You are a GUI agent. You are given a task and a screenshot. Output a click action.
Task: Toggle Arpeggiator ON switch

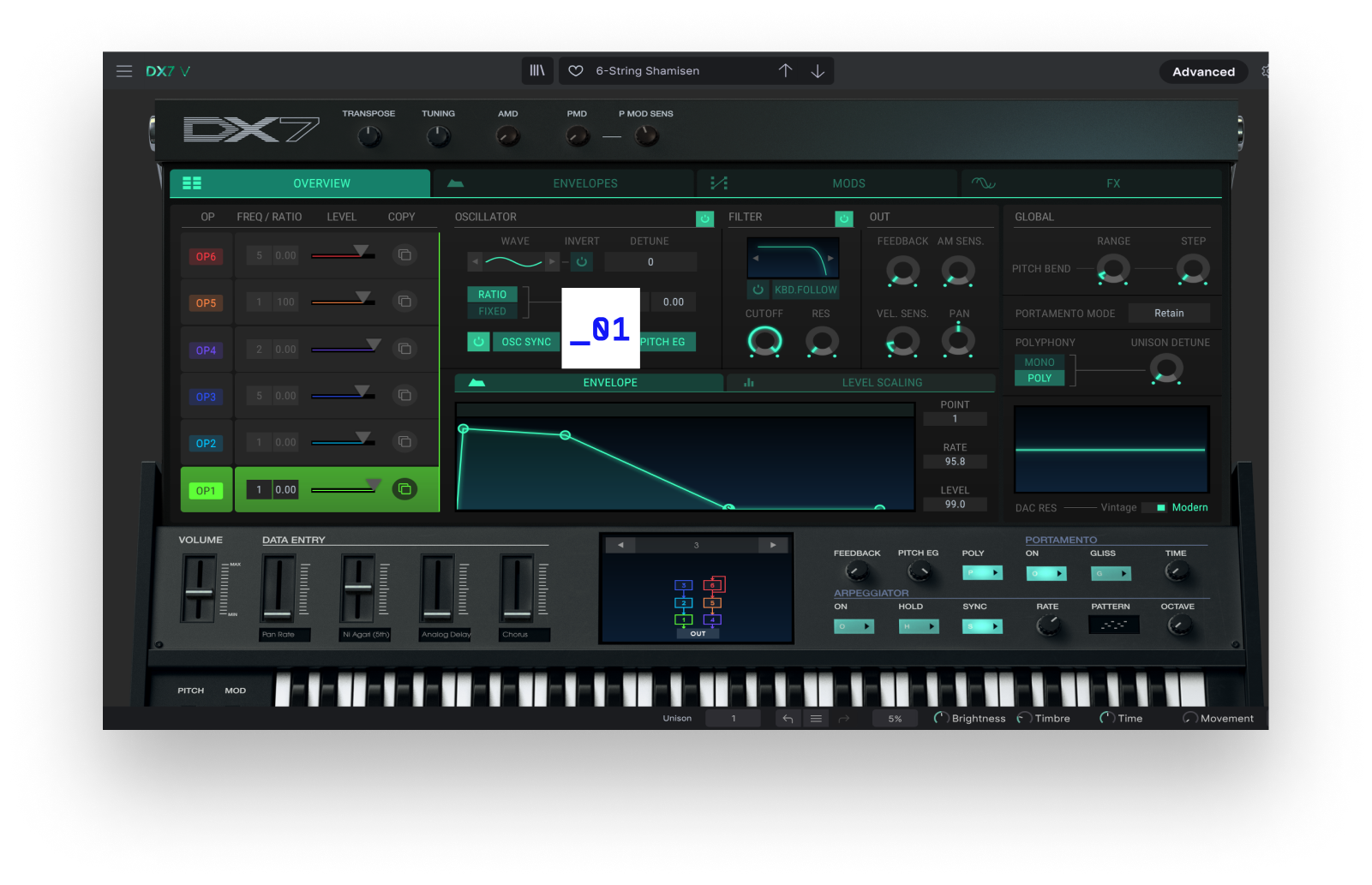tap(854, 626)
